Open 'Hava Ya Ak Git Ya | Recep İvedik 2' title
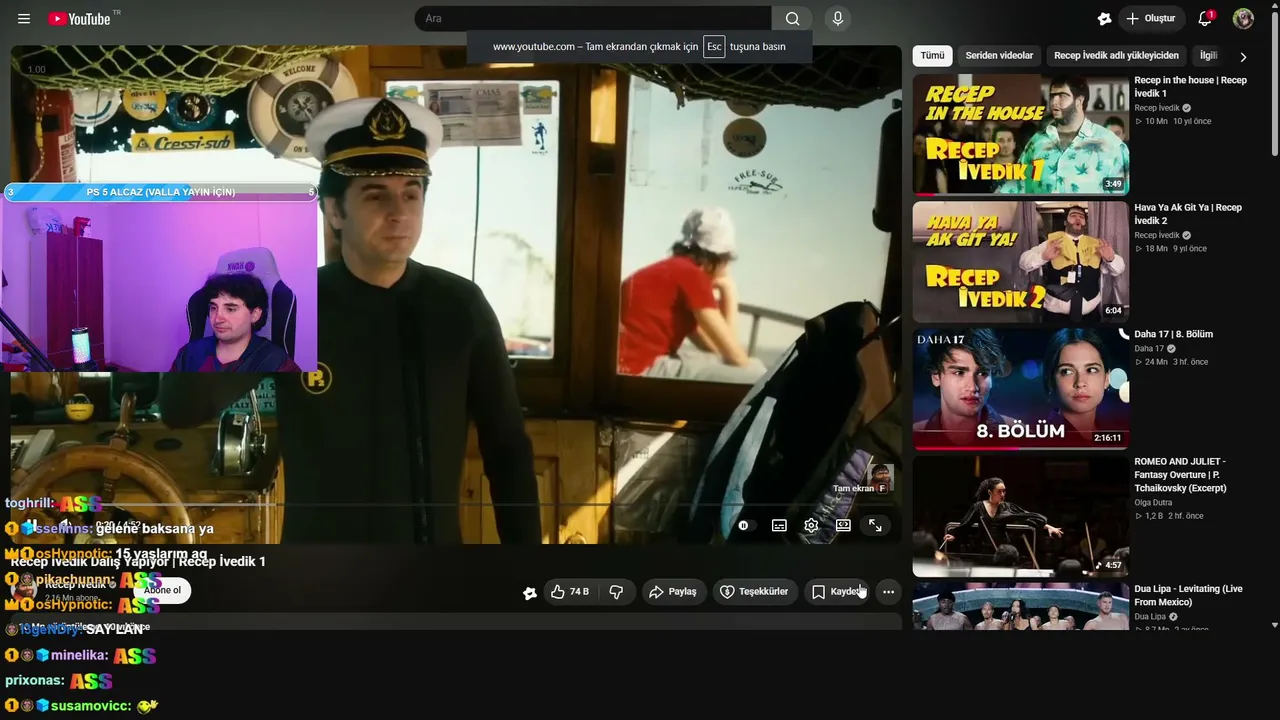Image resolution: width=1280 pixels, height=720 pixels. coord(1188,214)
